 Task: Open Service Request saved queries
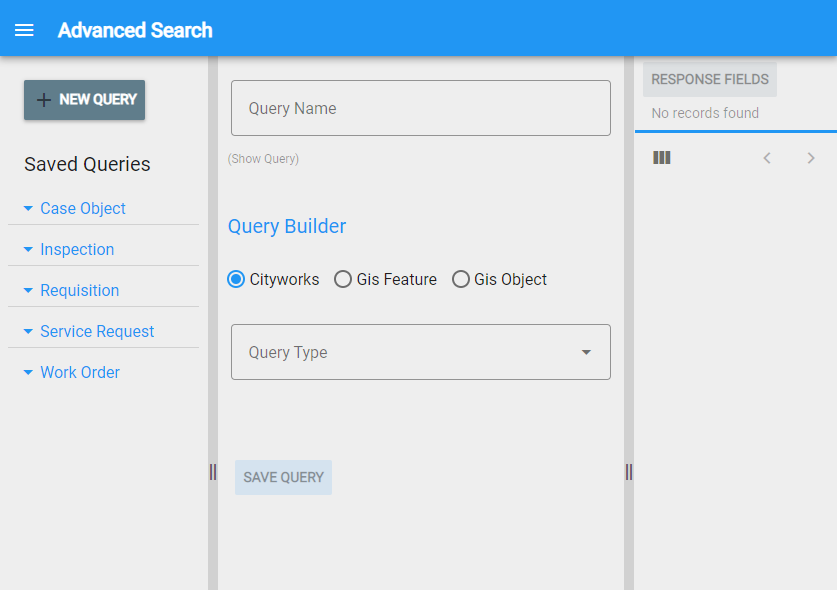click(x=97, y=332)
